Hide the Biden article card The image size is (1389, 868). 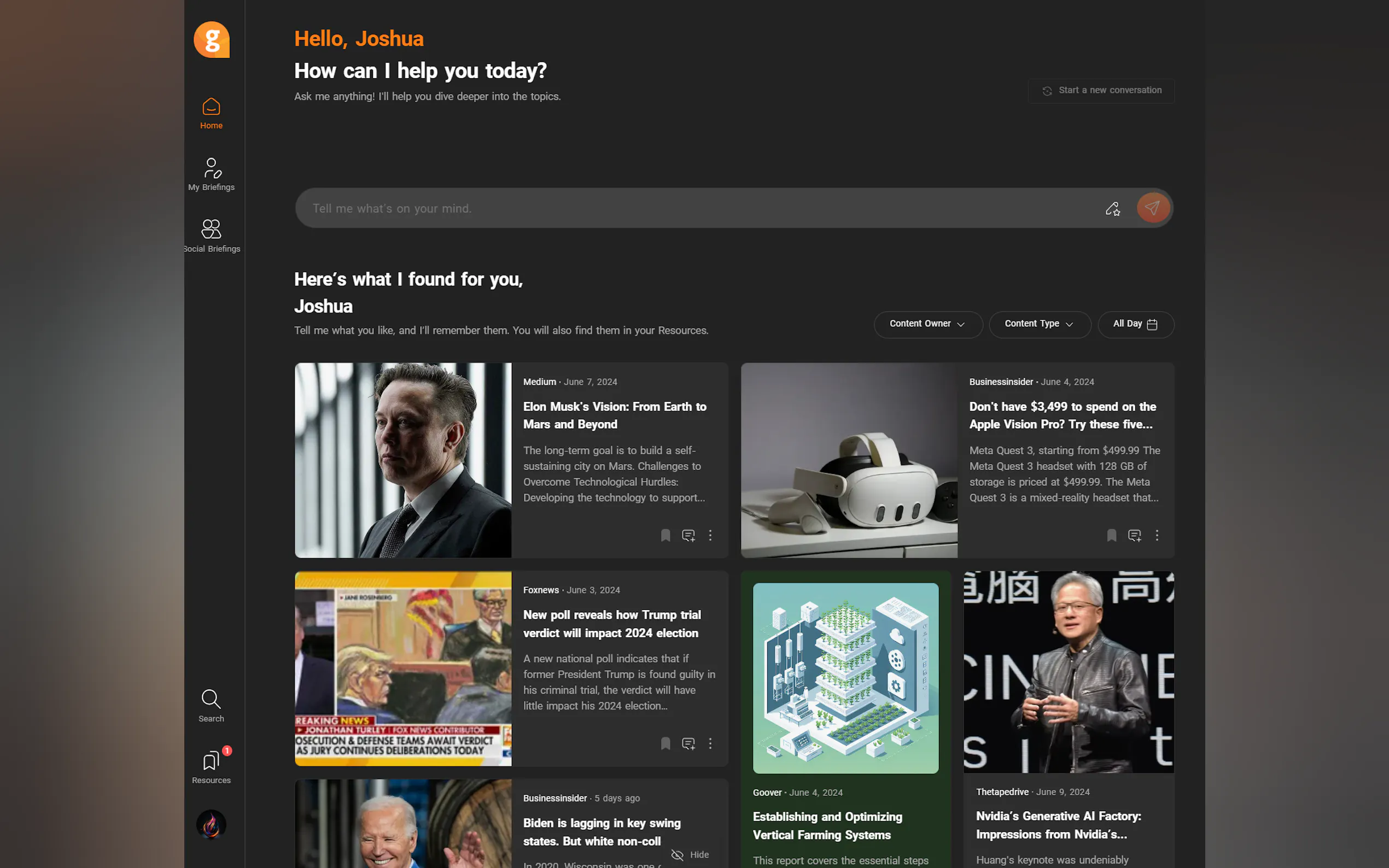pyautogui.click(x=690, y=855)
